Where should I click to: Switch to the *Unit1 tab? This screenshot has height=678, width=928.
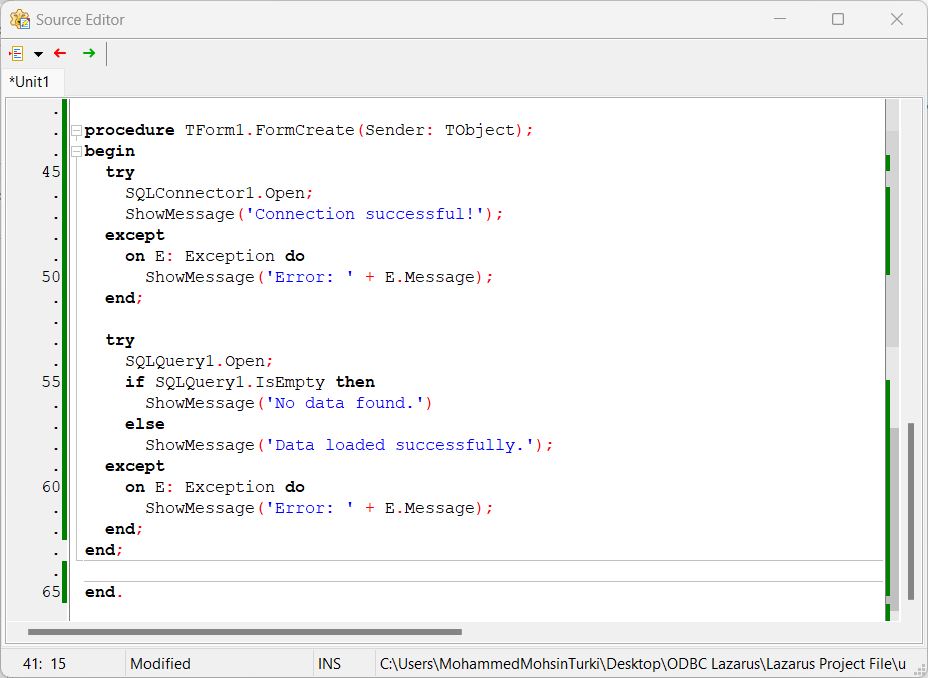point(30,82)
